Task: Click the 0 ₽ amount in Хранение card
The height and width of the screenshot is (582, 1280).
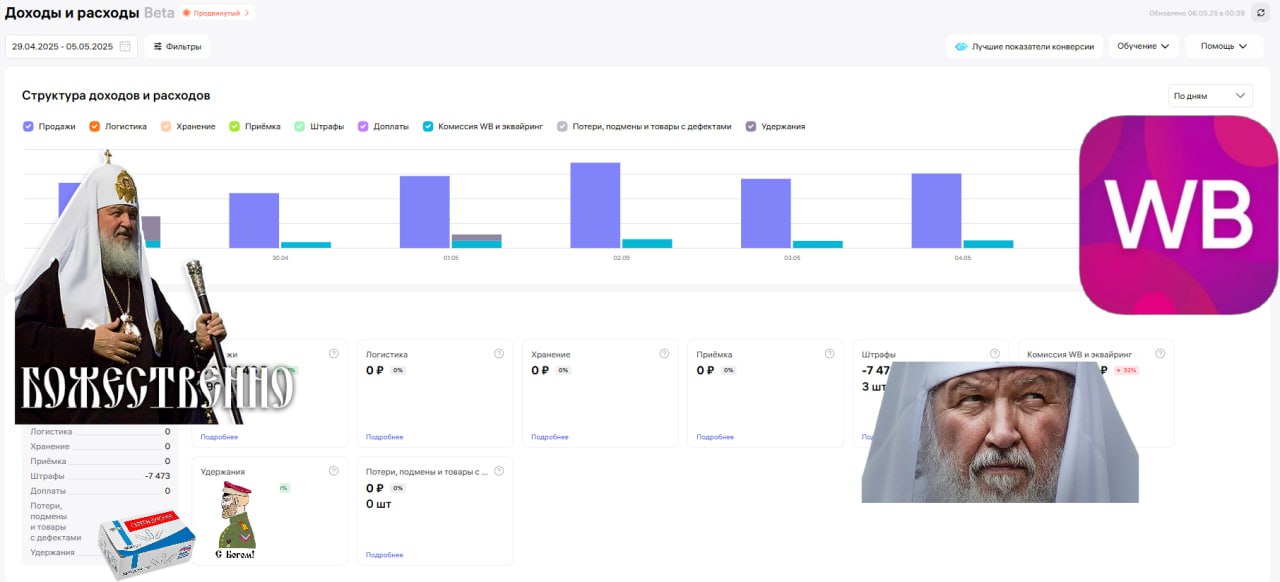Action: click(x=540, y=370)
